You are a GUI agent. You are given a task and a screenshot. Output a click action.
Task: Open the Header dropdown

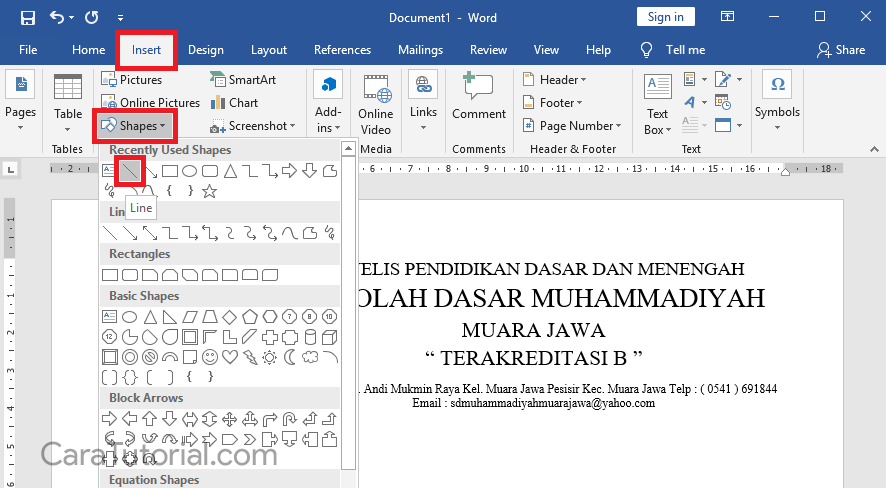tap(554, 80)
